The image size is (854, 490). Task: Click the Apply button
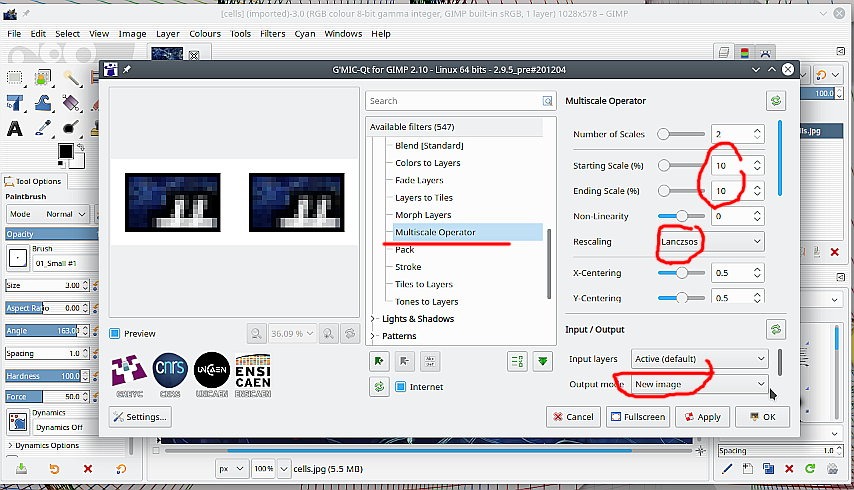click(702, 417)
